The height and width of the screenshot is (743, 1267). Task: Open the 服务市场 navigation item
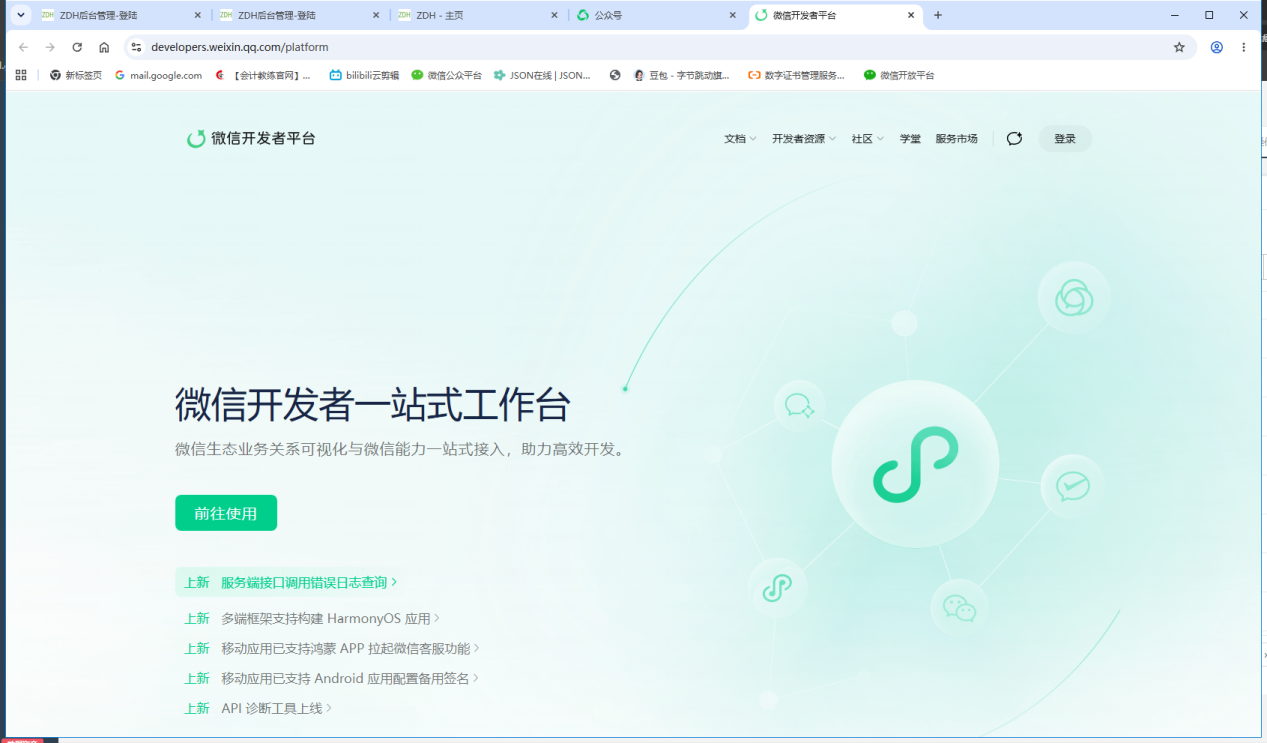[956, 139]
